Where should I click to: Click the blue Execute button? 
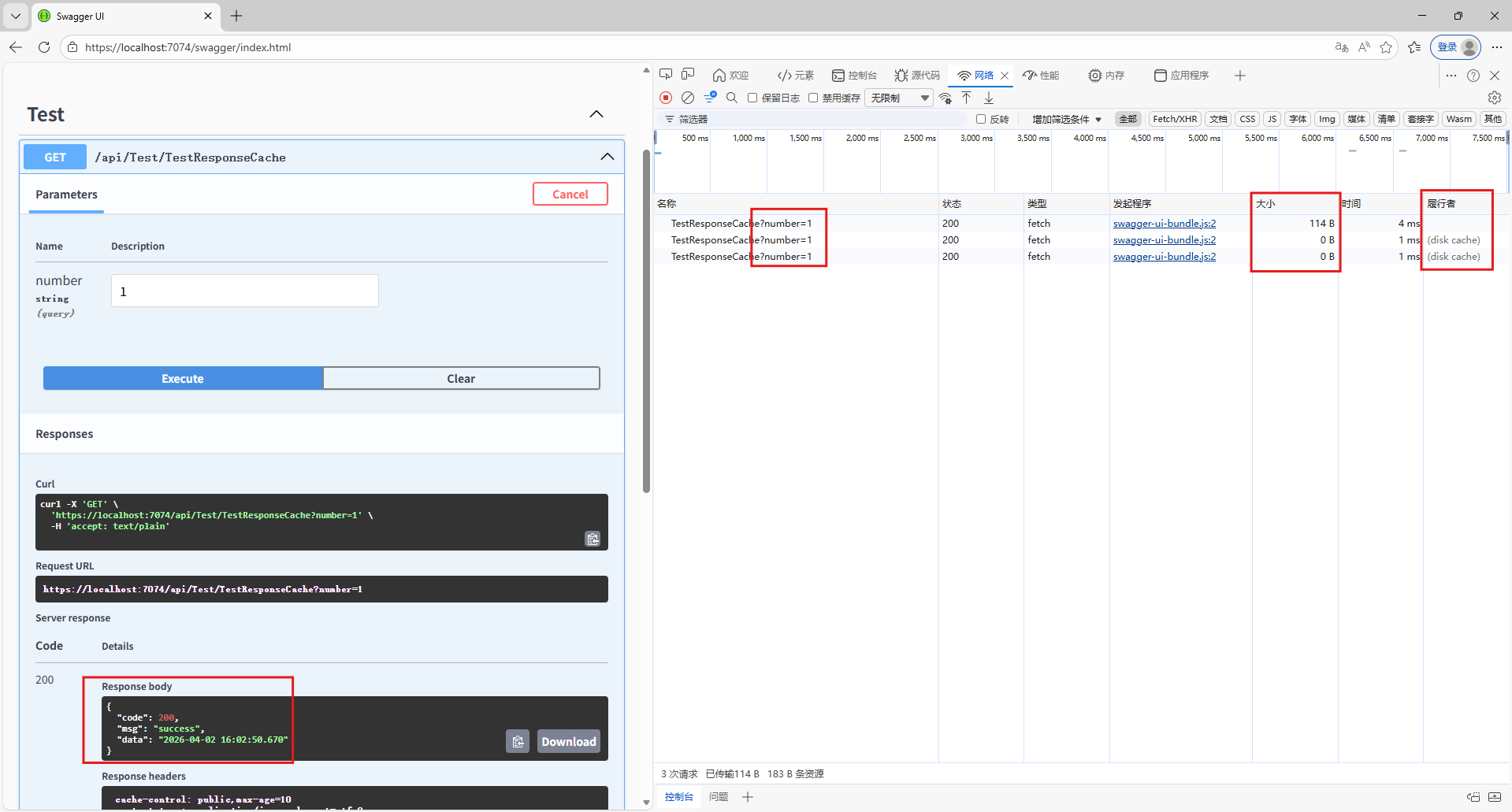click(183, 379)
